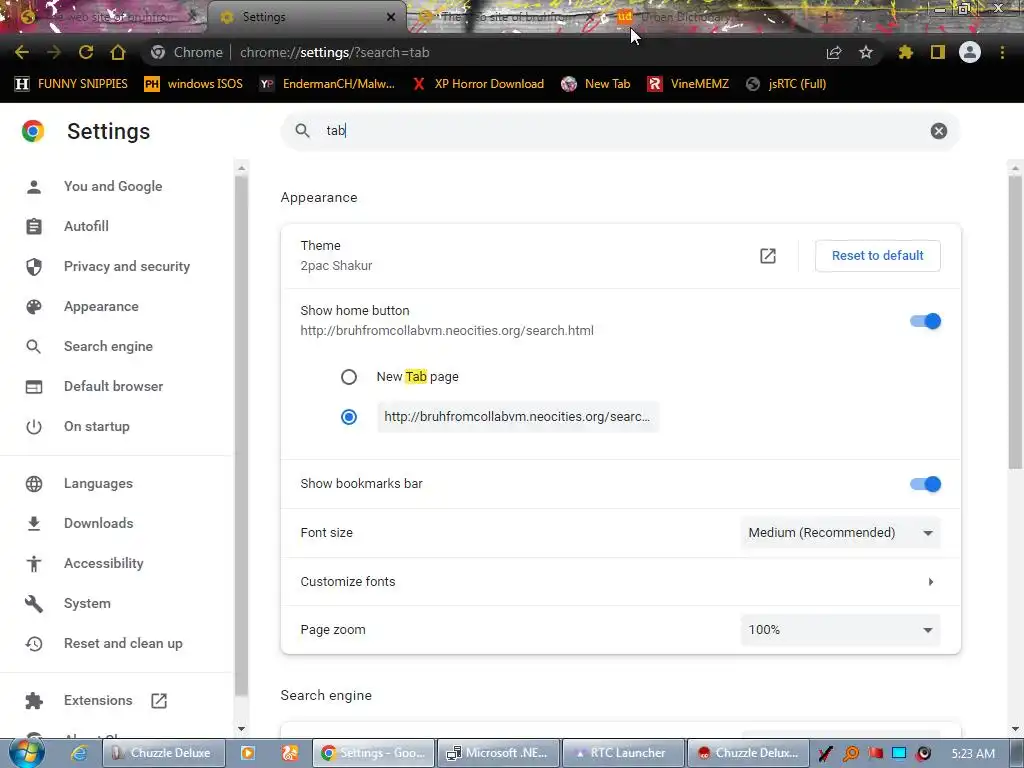Open Extensions page from sidebar
This screenshot has width=1024, height=768.
tap(98, 700)
